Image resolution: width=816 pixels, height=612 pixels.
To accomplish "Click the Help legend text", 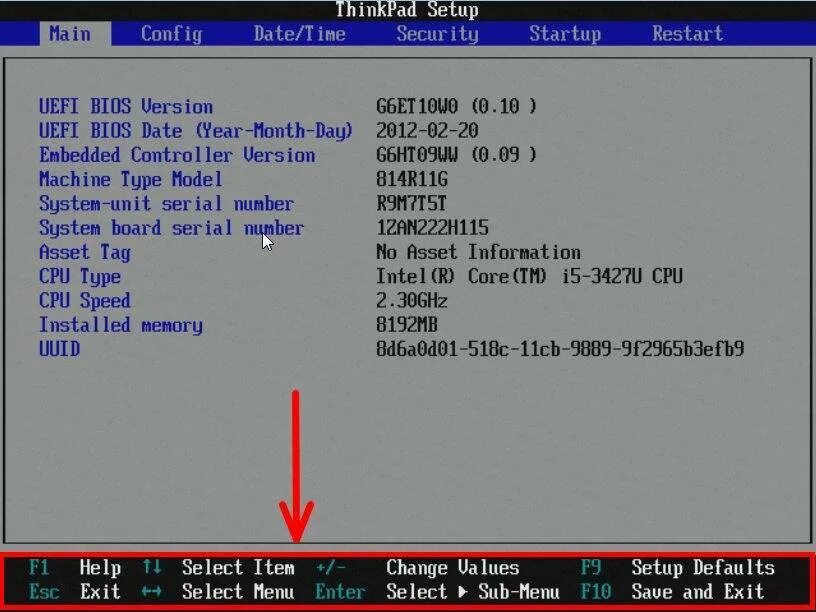I will 100,568.
